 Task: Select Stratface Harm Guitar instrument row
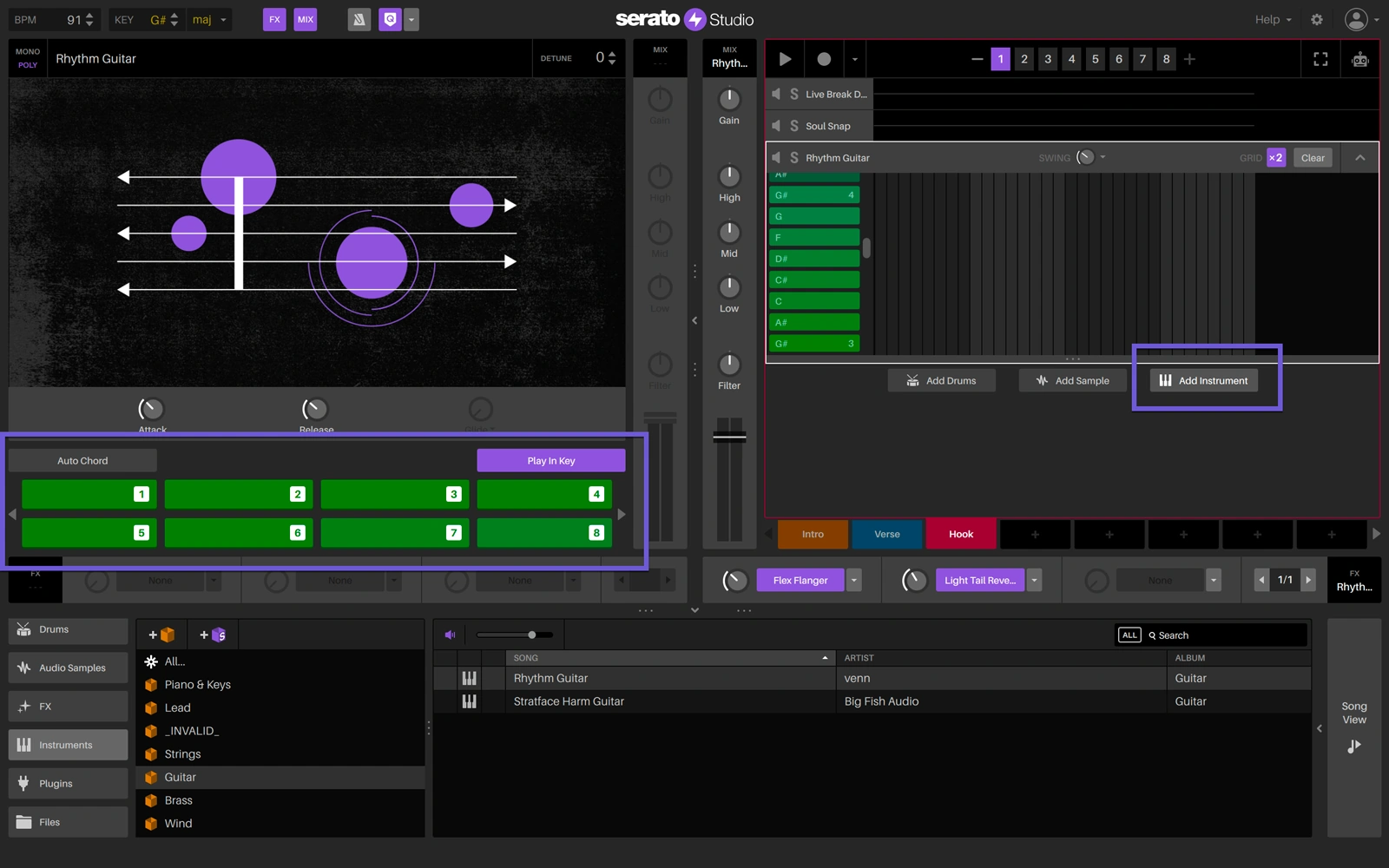[872, 701]
